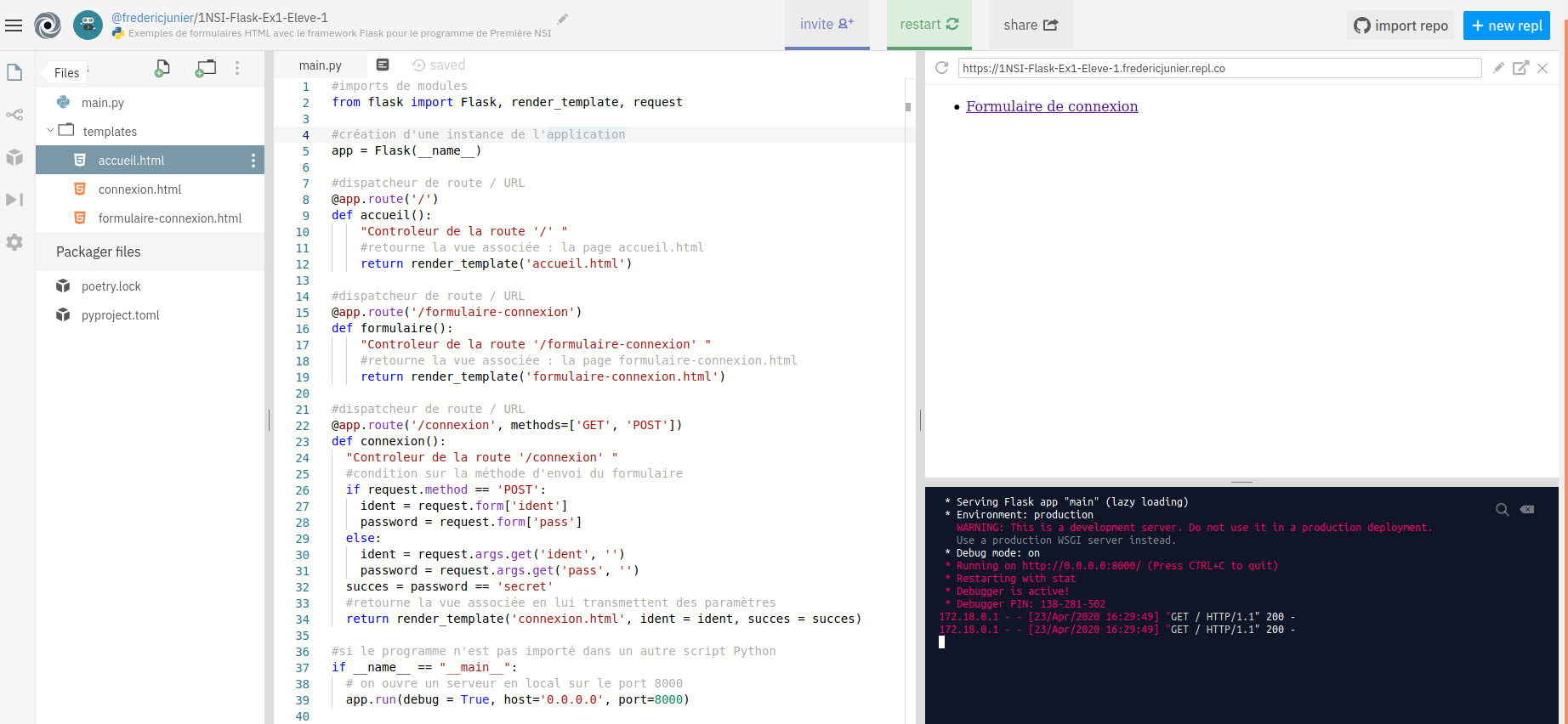1568x724 pixels.
Task: Click line 32 succes assignment
Action: pos(450,586)
